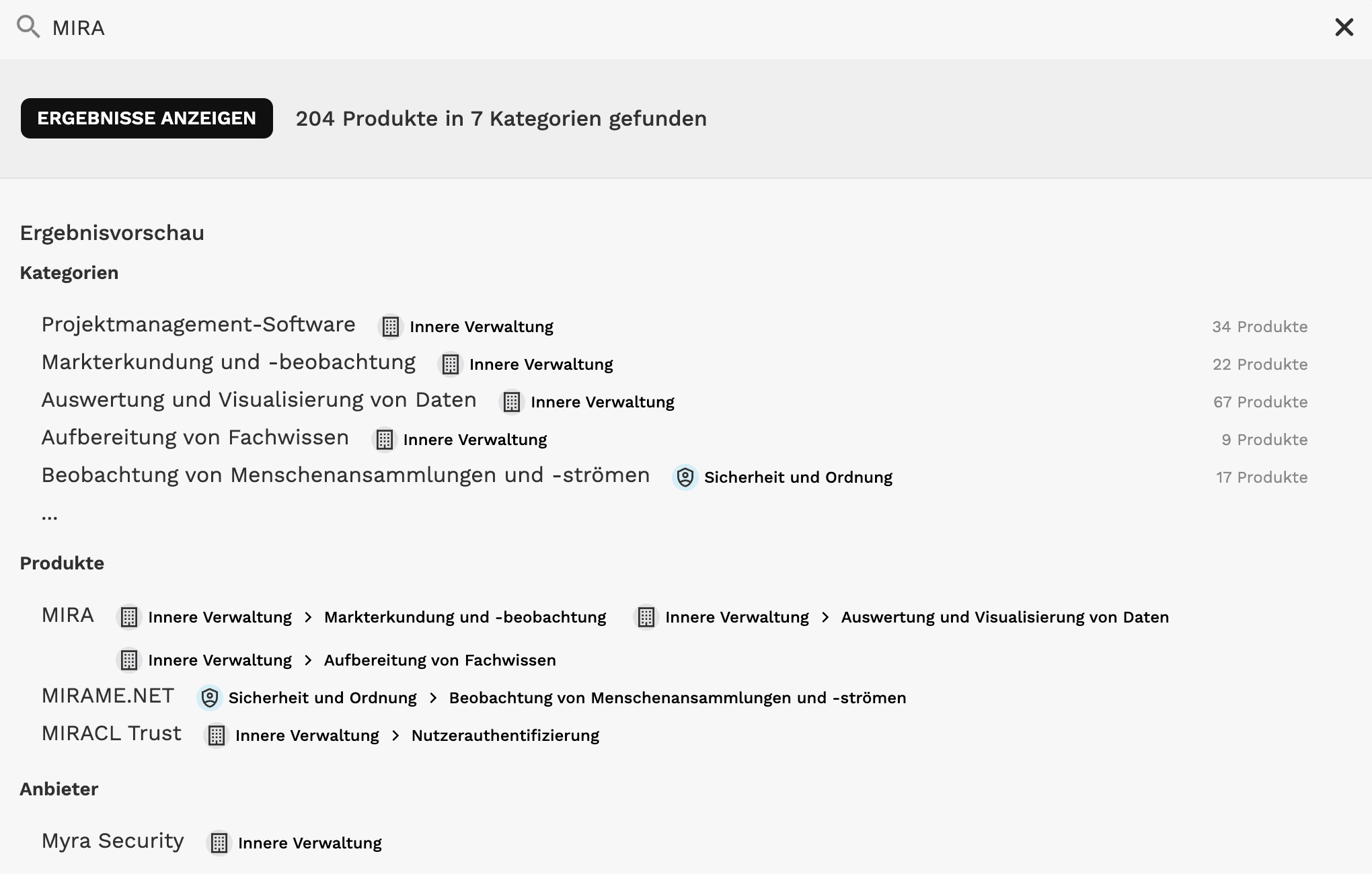Open the MIRA product result
The width and height of the screenshot is (1372, 874).
[68, 615]
